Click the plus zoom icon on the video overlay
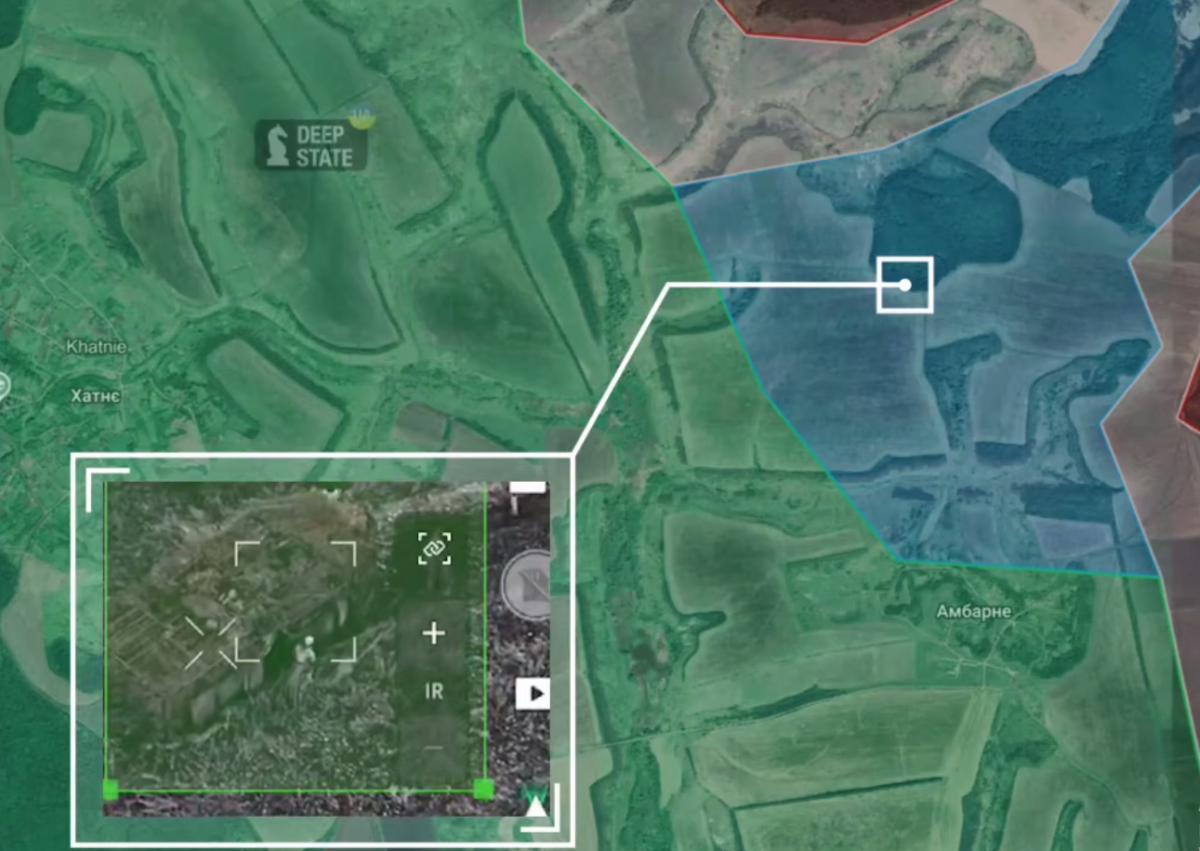 (x=432, y=632)
